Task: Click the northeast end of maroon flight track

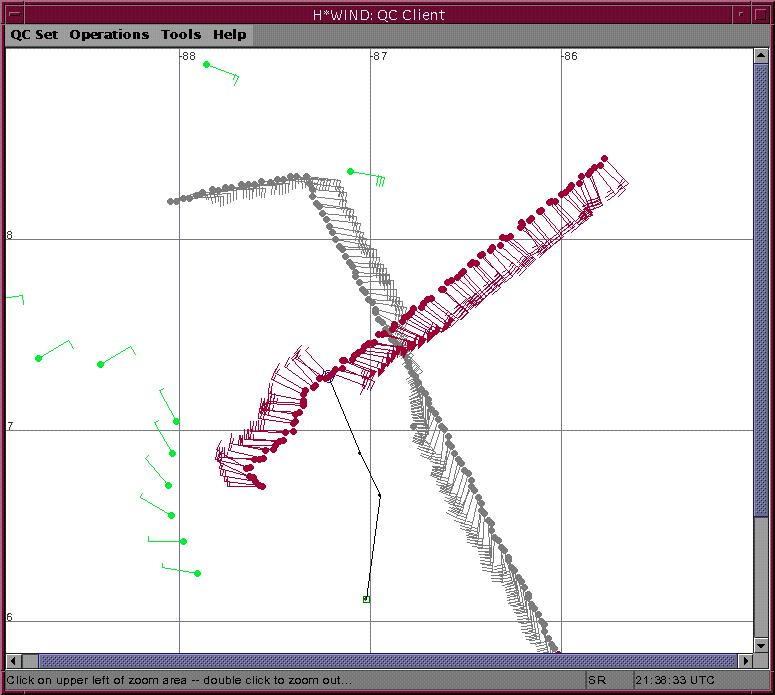Action: 604,158
